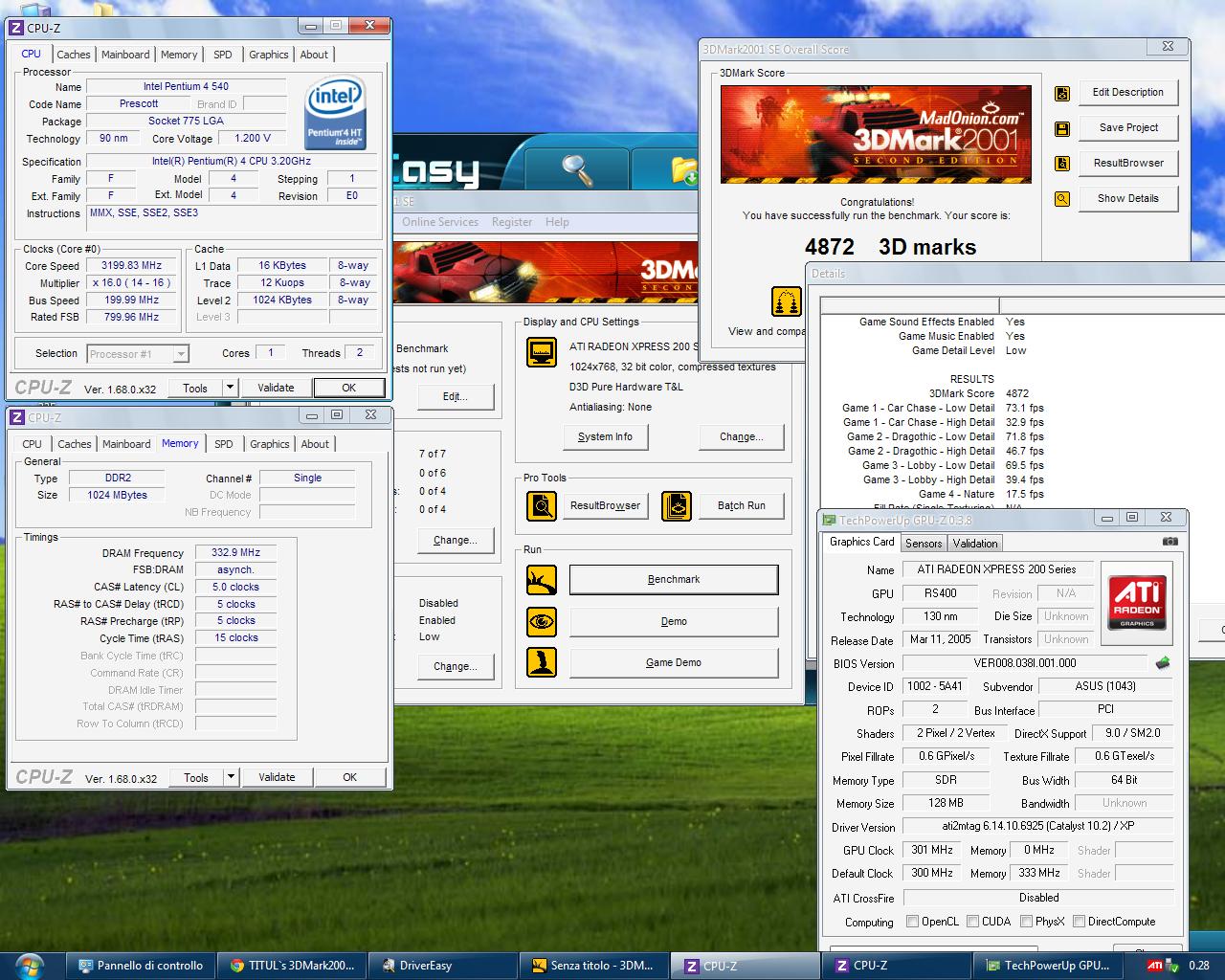Click the eye Demo icon in the Run section

coord(542,621)
